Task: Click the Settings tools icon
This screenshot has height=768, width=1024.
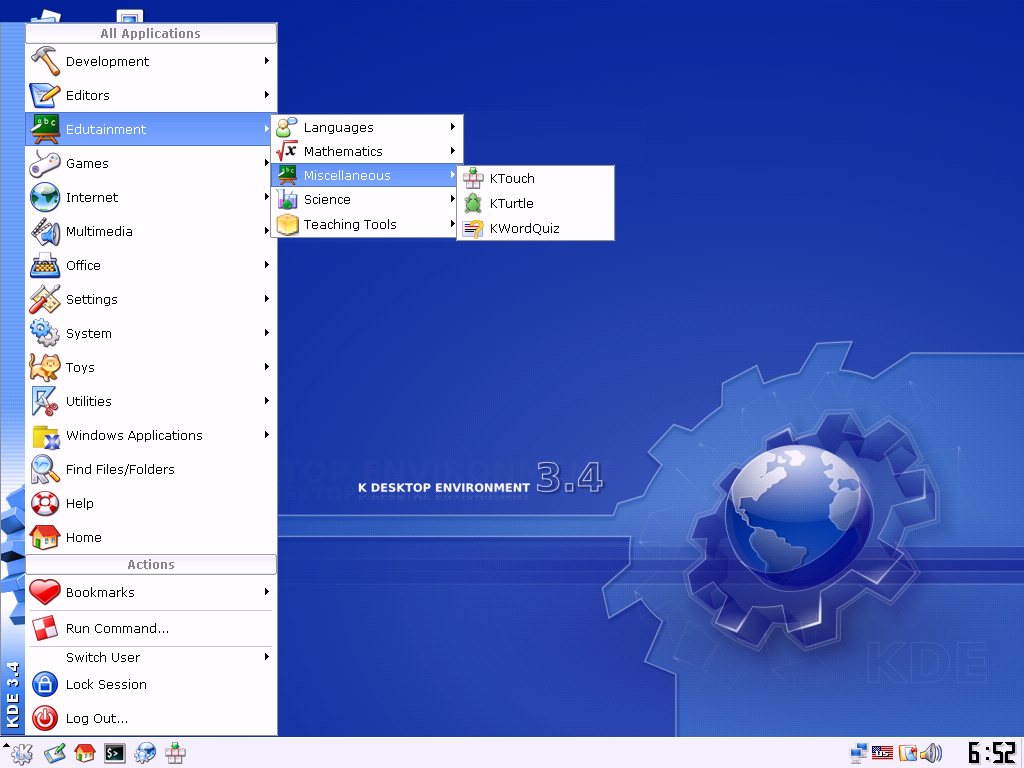Action: coord(45,299)
